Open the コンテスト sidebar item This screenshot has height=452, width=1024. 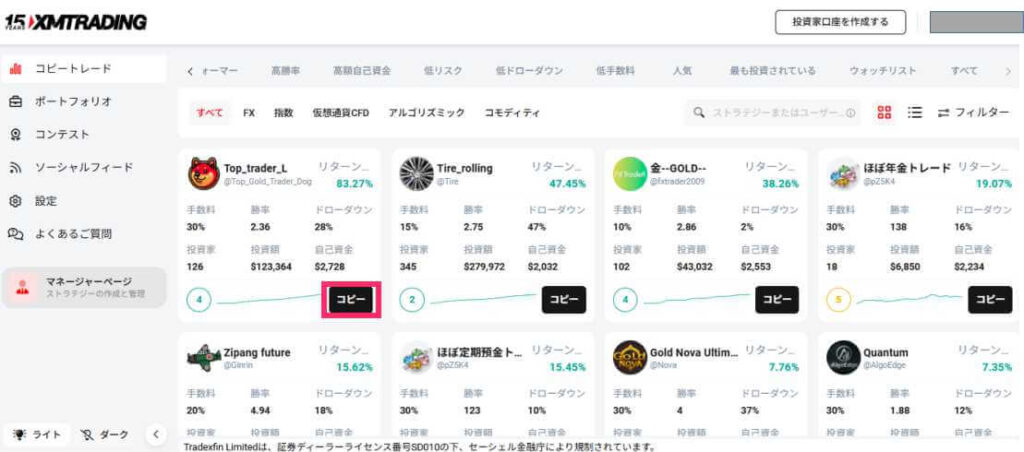point(62,134)
